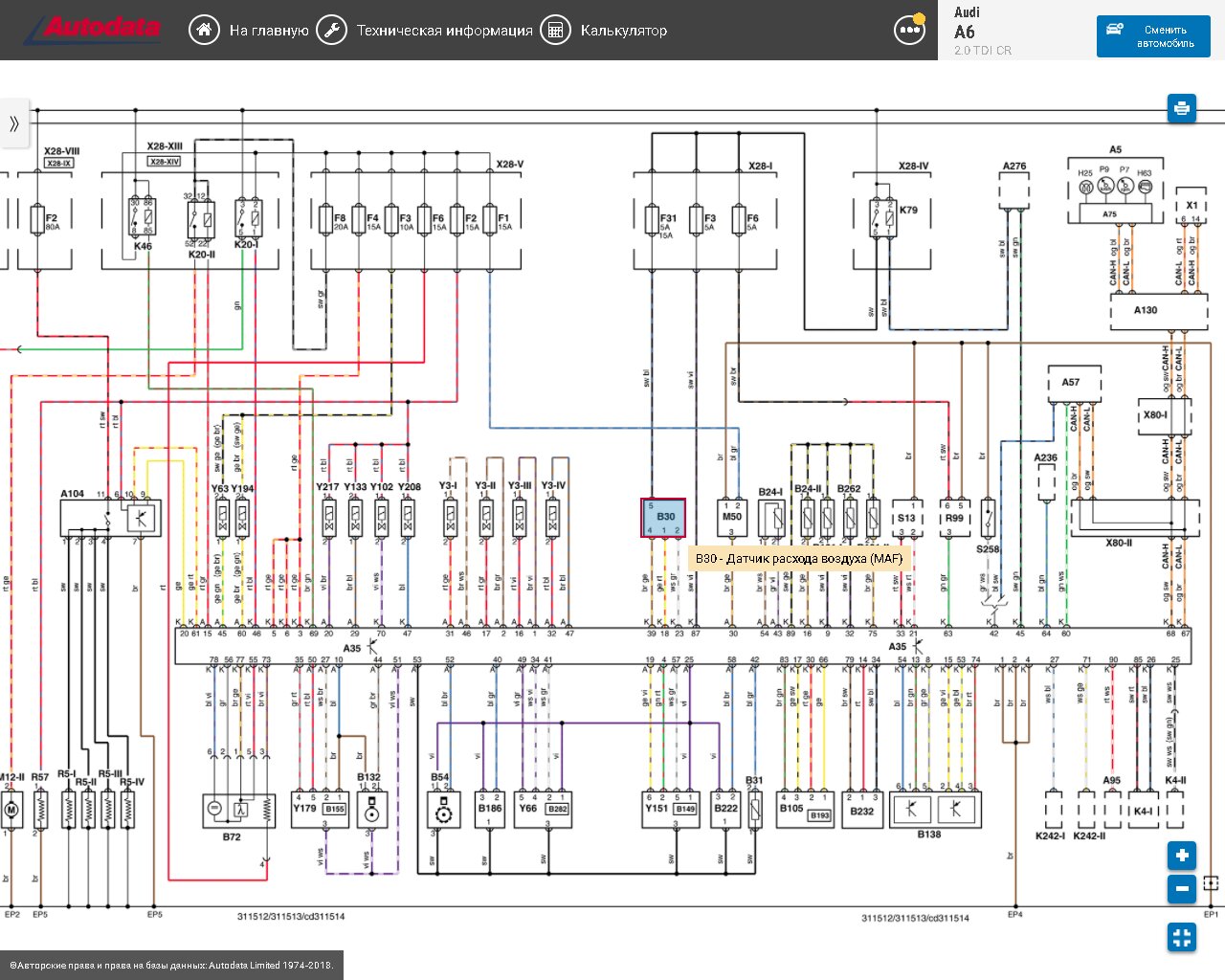Click fuse F31 in X28-I
The height and width of the screenshot is (980, 1225).
click(653, 219)
